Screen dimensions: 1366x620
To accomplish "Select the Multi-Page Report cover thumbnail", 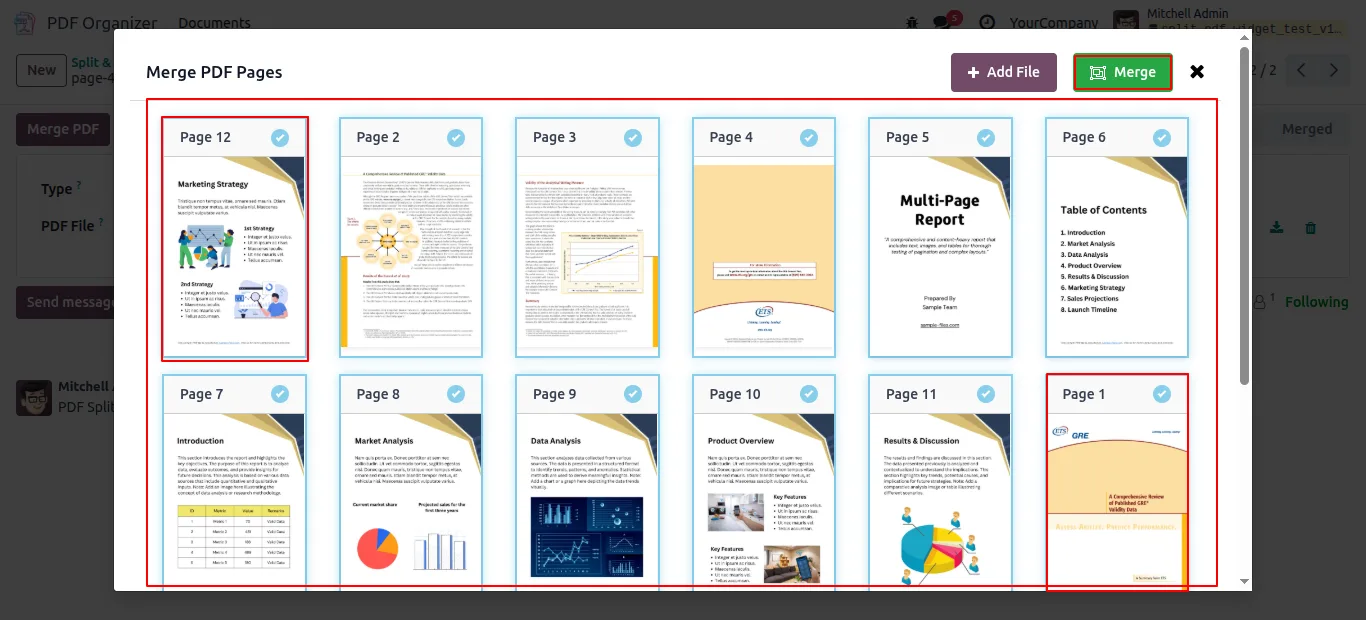I will (x=940, y=256).
